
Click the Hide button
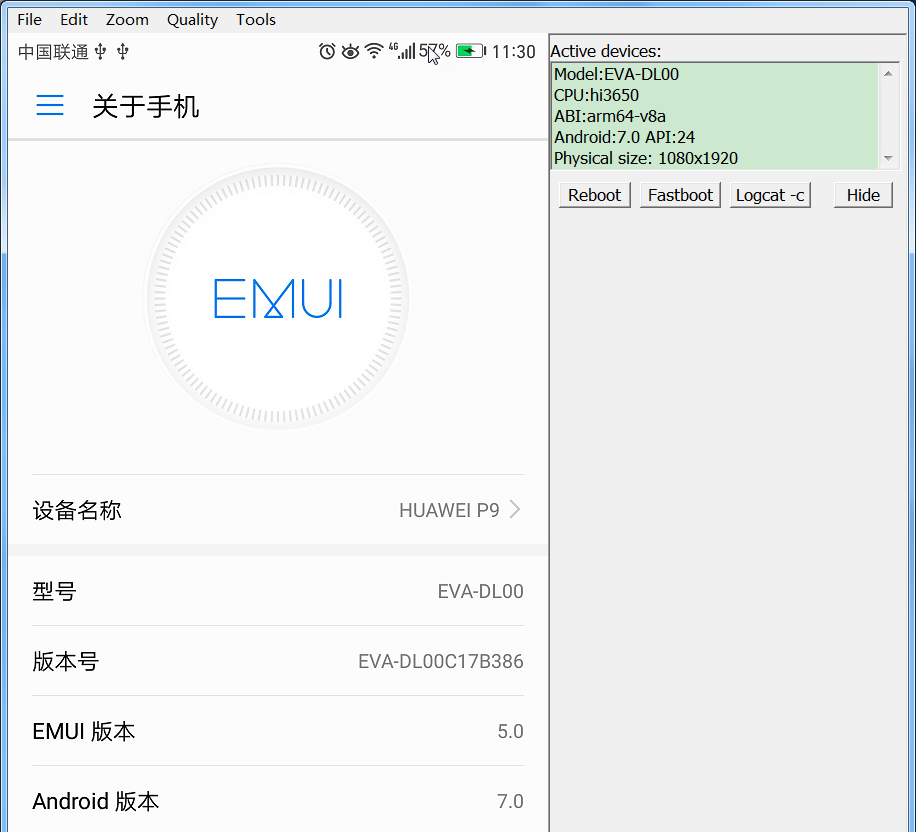coord(863,195)
